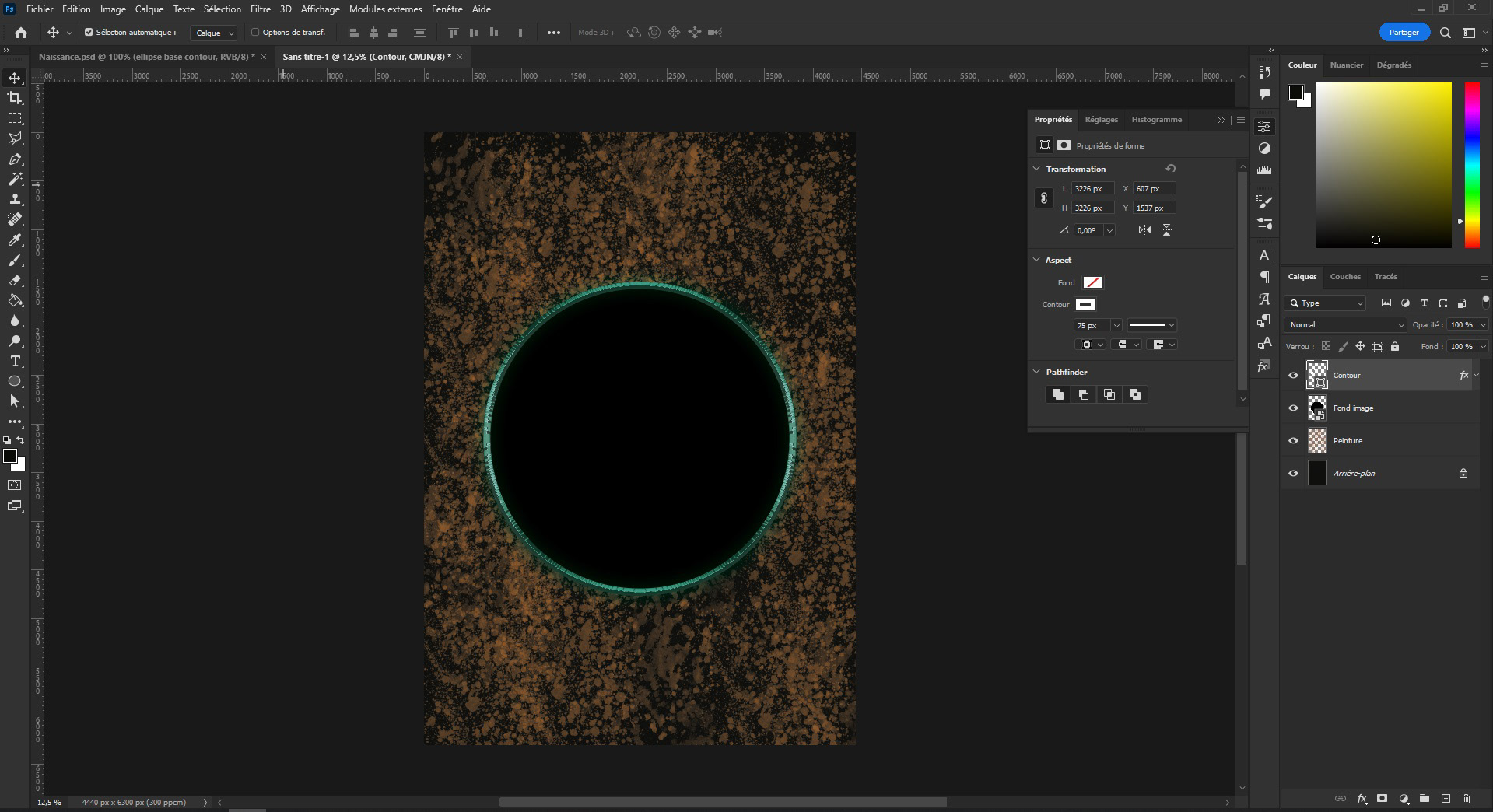Toggle lock all on layer

[x=1395, y=346]
